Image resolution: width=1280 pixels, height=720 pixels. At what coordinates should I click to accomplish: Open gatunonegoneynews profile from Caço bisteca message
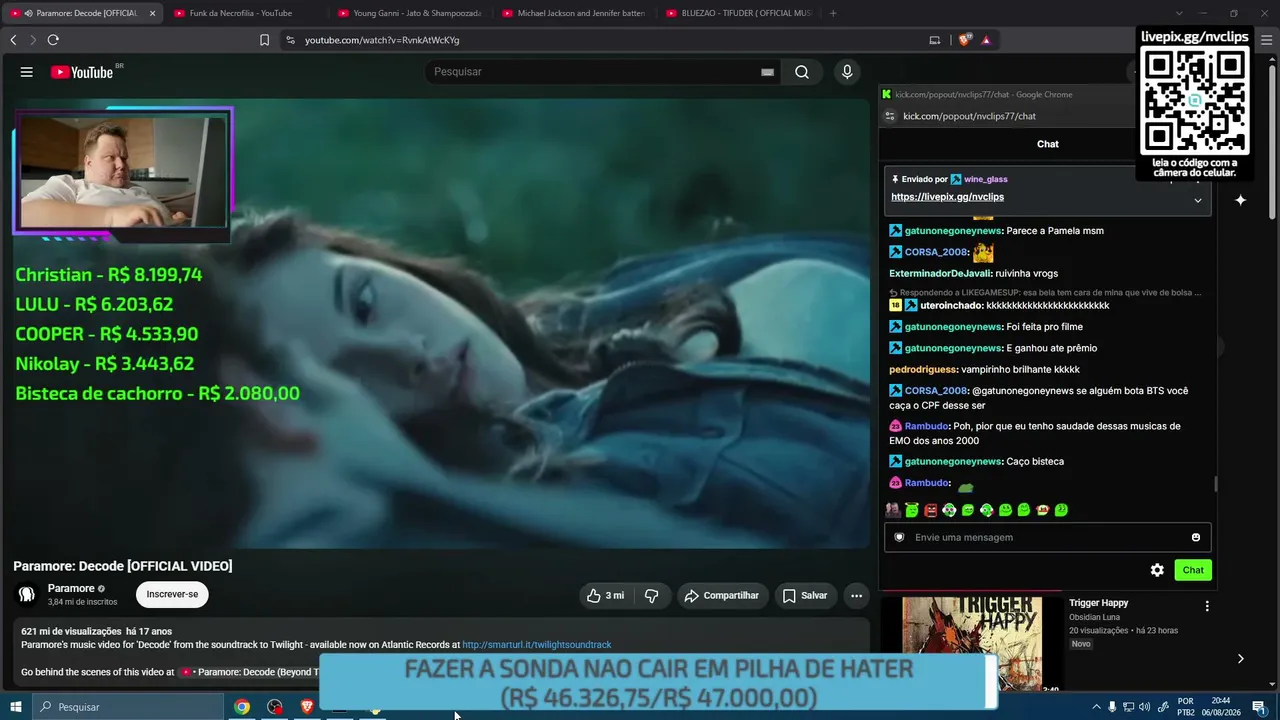(x=953, y=461)
